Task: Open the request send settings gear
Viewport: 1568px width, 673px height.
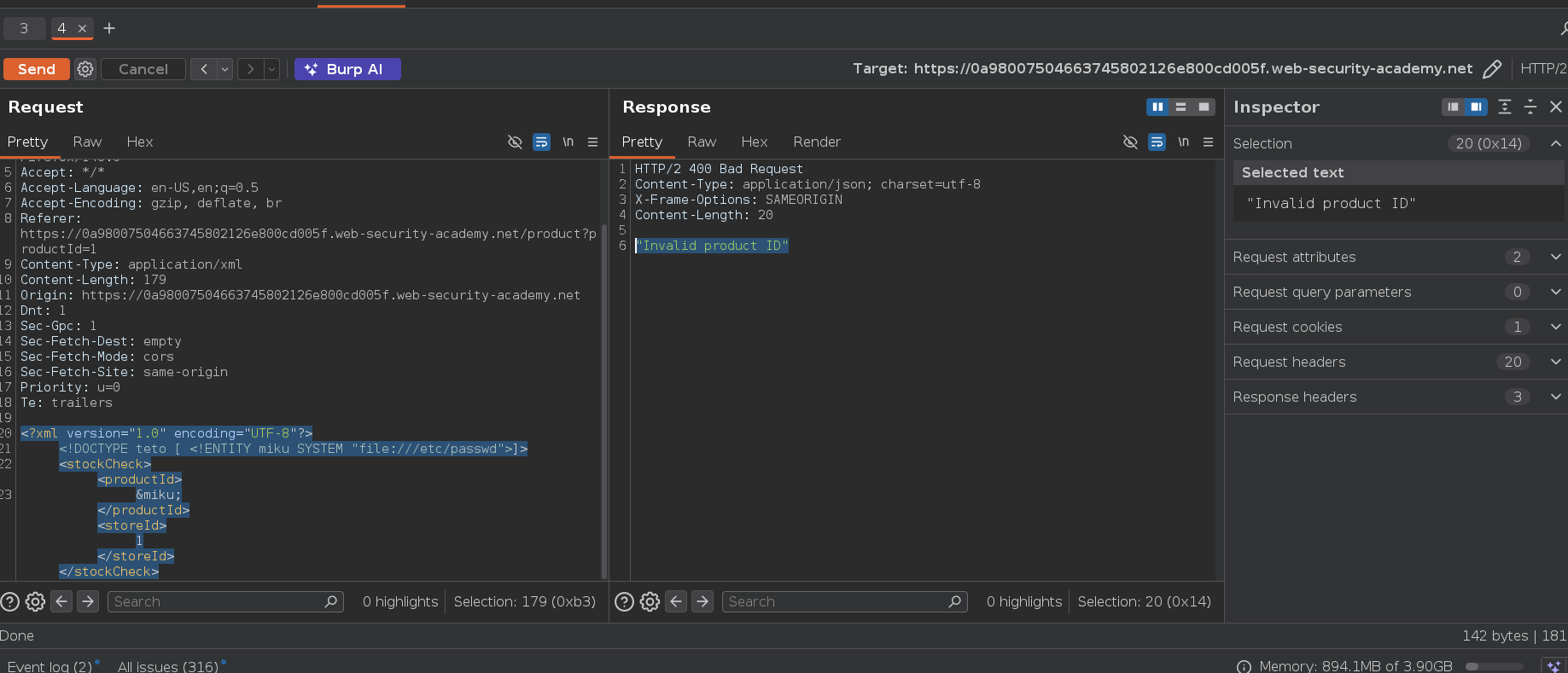Action: (85, 69)
